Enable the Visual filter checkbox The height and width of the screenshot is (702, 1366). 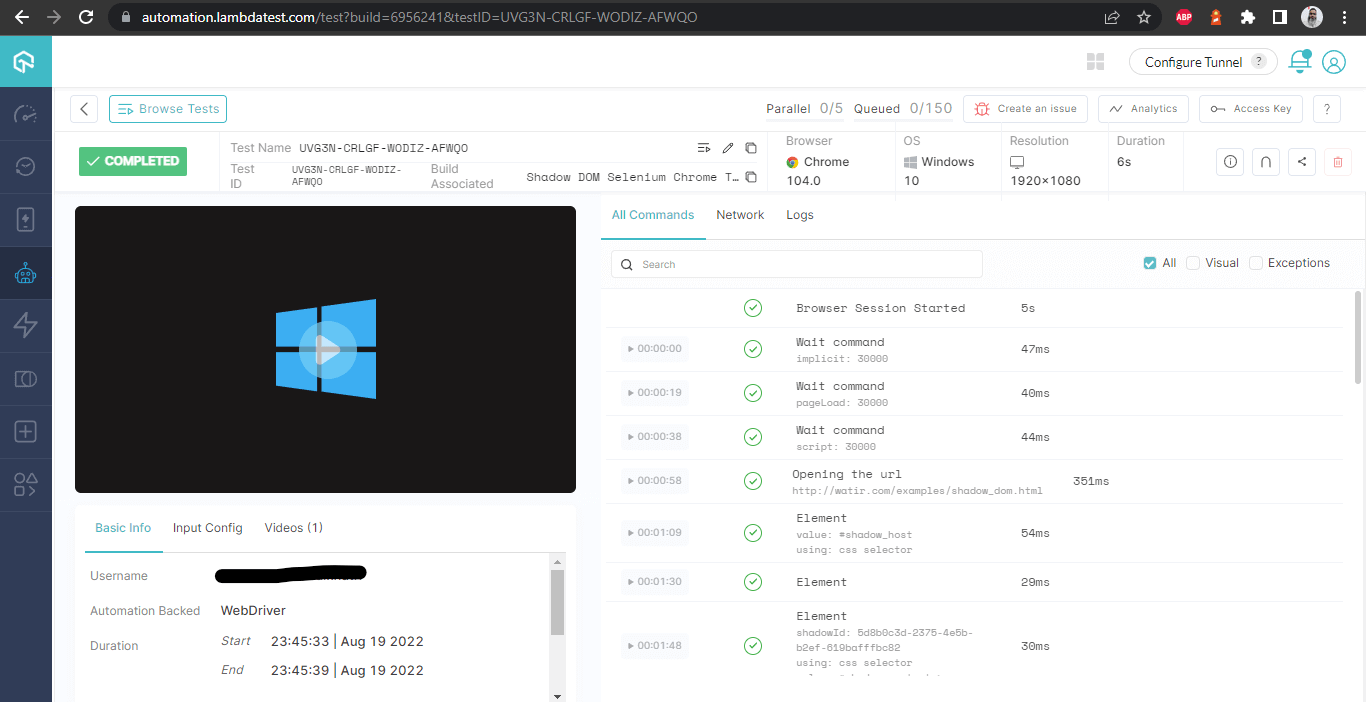[x=1193, y=263]
